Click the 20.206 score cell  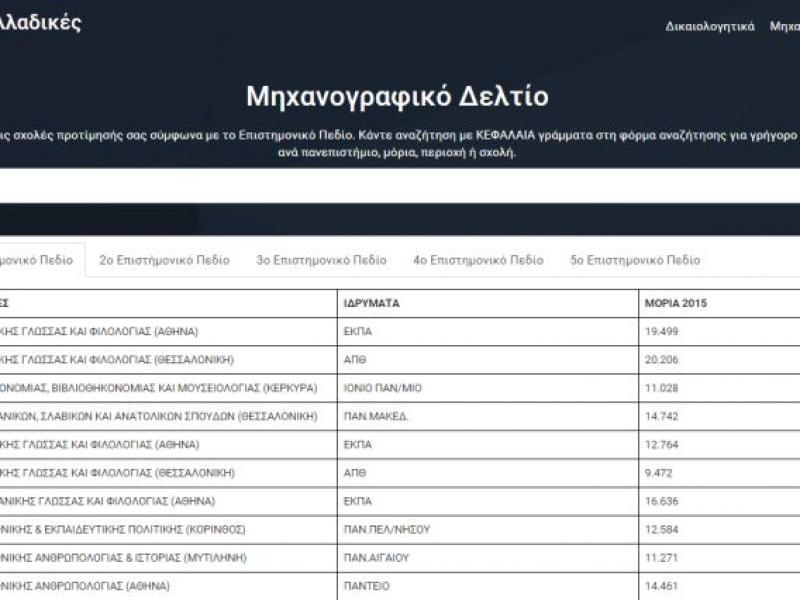(663, 359)
